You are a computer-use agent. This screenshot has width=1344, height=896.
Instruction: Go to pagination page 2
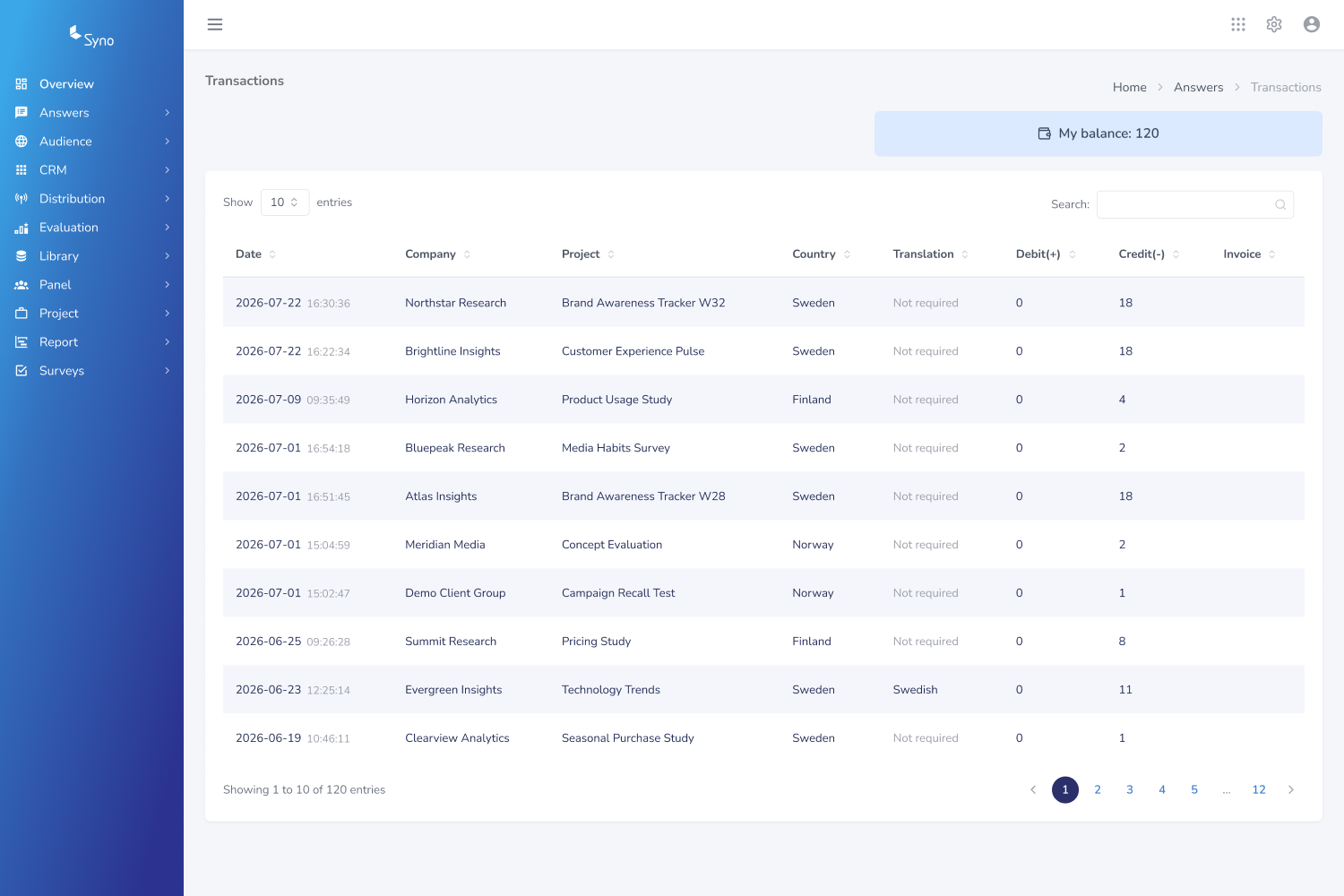pos(1098,789)
